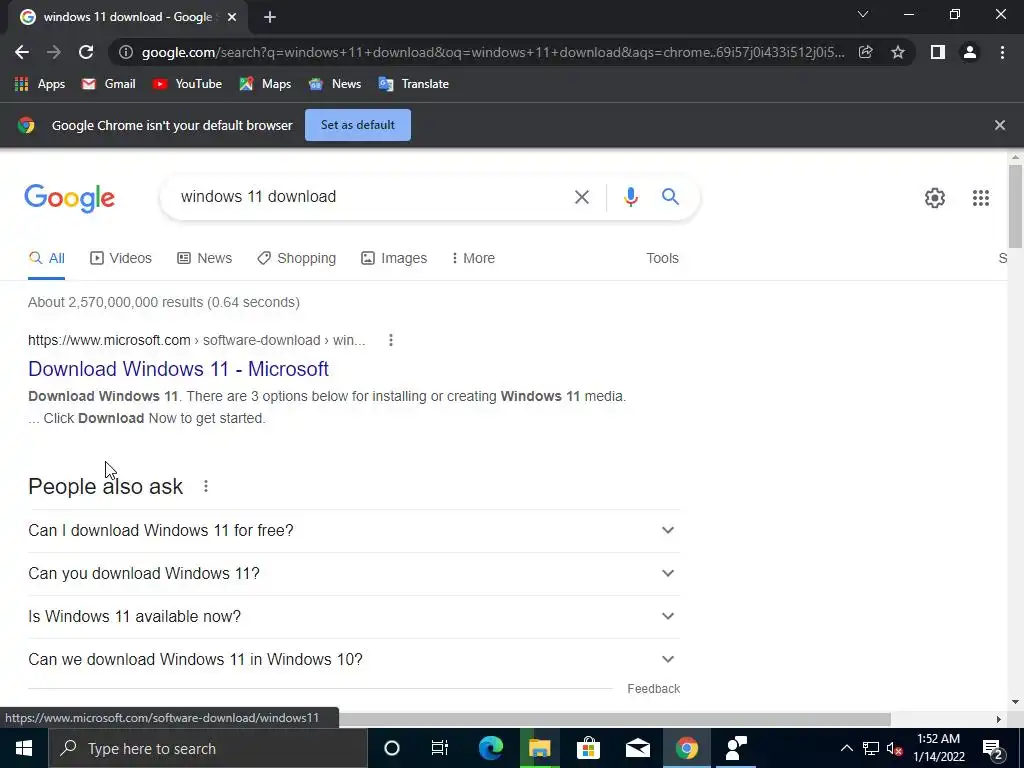
Task: Bookmark this page with the star icon
Action: coord(898,52)
